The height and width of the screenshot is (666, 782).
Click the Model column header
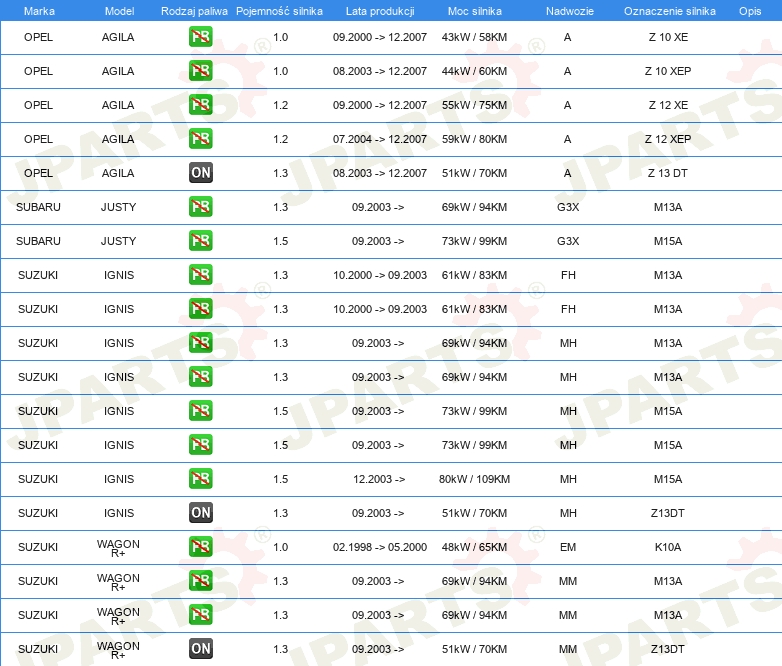pos(119,11)
